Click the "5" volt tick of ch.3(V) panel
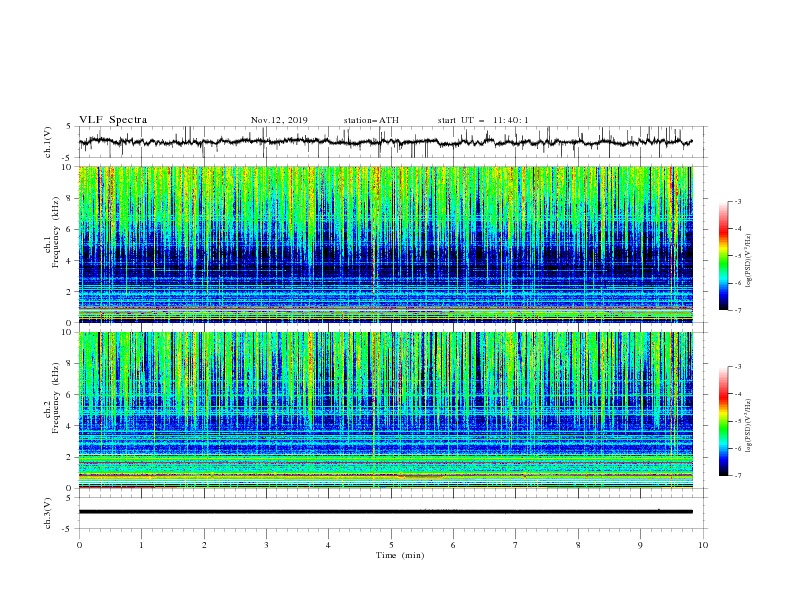Screen dimensions: 792x612 click(70, 498)
